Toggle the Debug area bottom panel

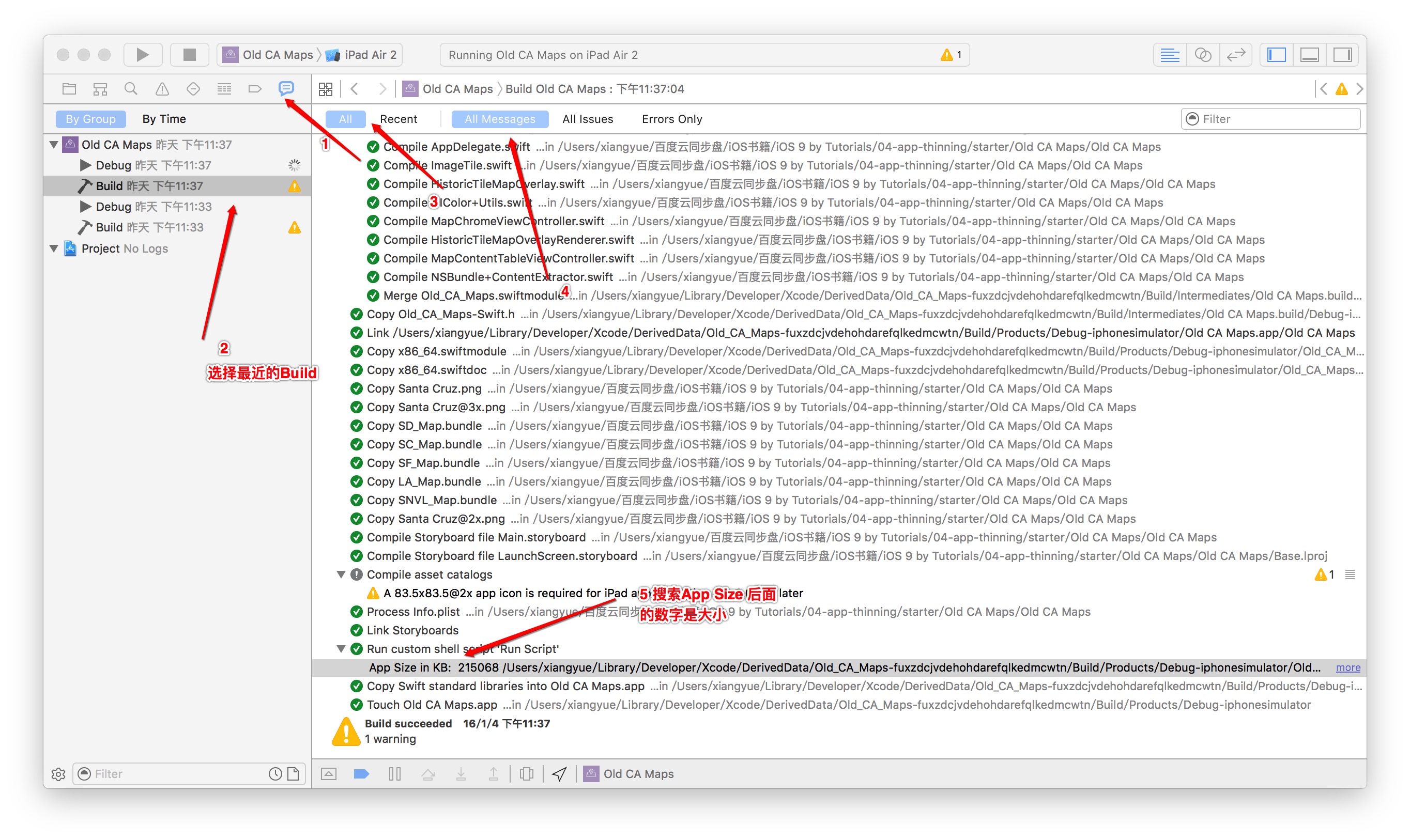[x=1309, y=55]
